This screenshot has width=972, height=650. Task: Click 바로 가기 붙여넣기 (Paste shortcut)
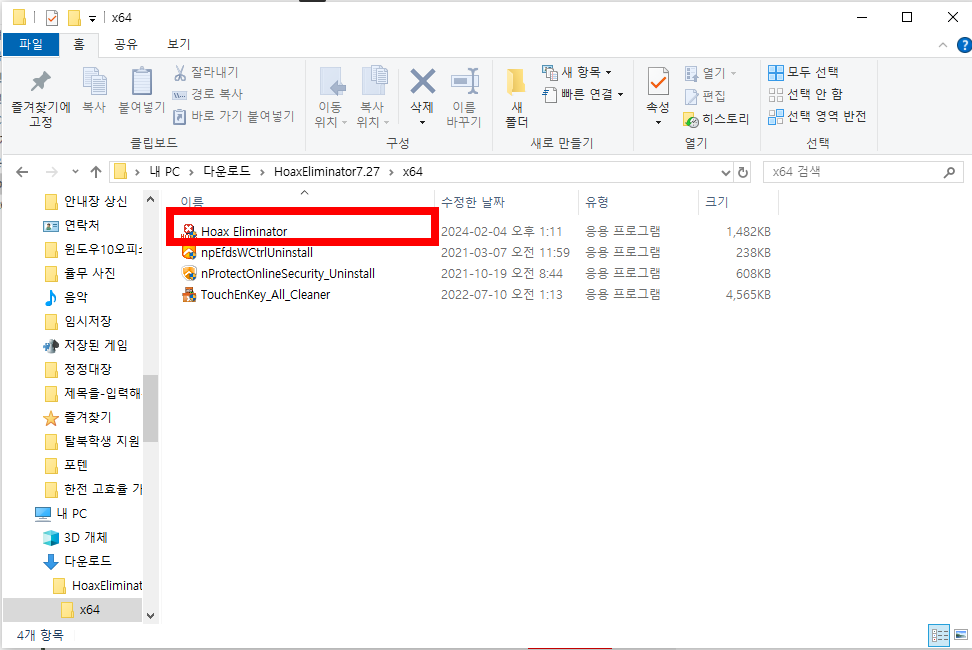pos(234,116)
